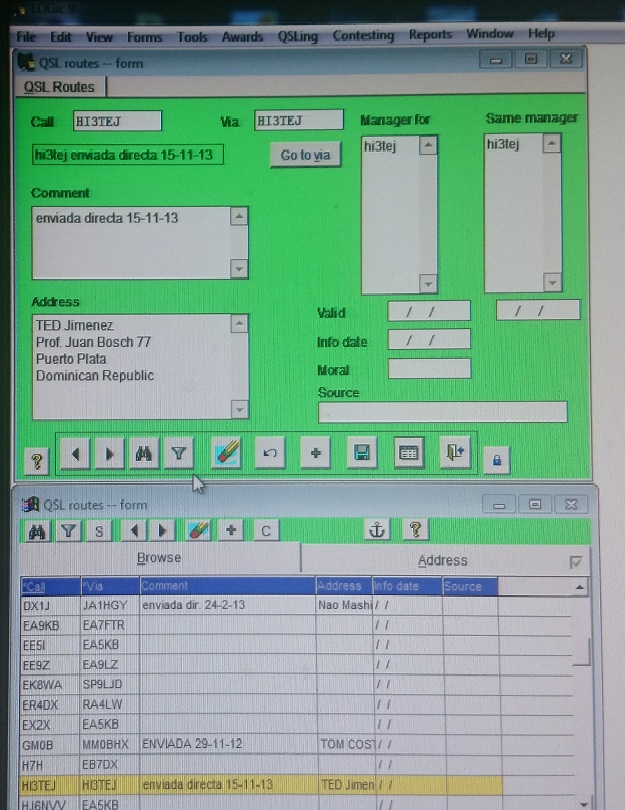Screen dimensions: 625x810
Task: Click the next record arrow in upper form
Action: point(110,454)
